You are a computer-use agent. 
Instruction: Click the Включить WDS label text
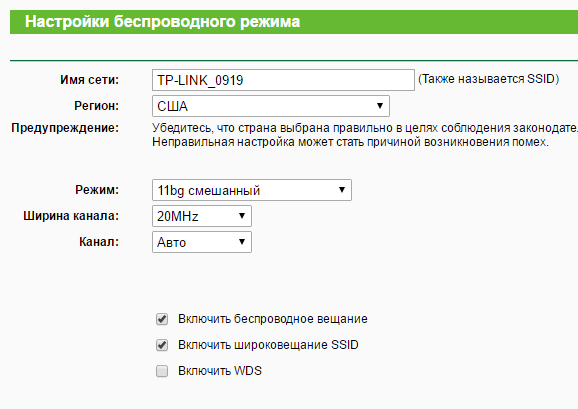pos(220,371)
